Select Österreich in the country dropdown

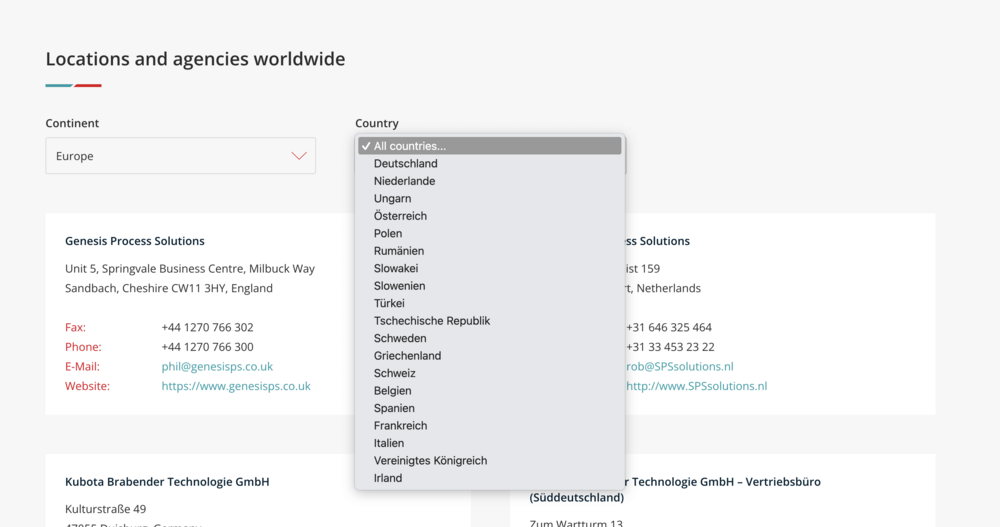click(400, 216)
